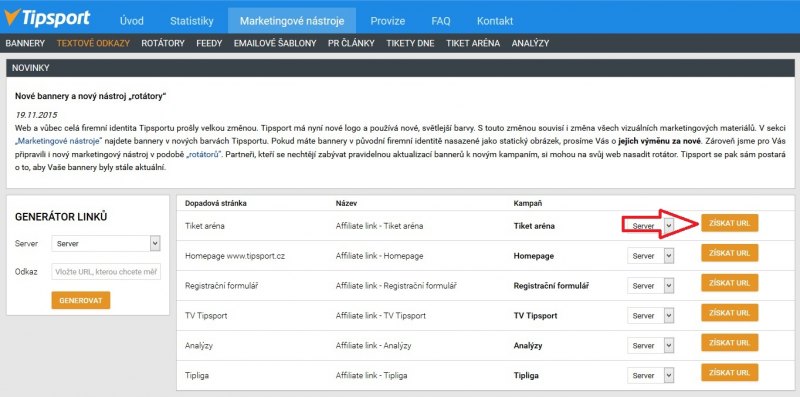Open the Server dropdown for Tipliga row
This screenshot has width=800, height=397.
(x=651, y=375)
